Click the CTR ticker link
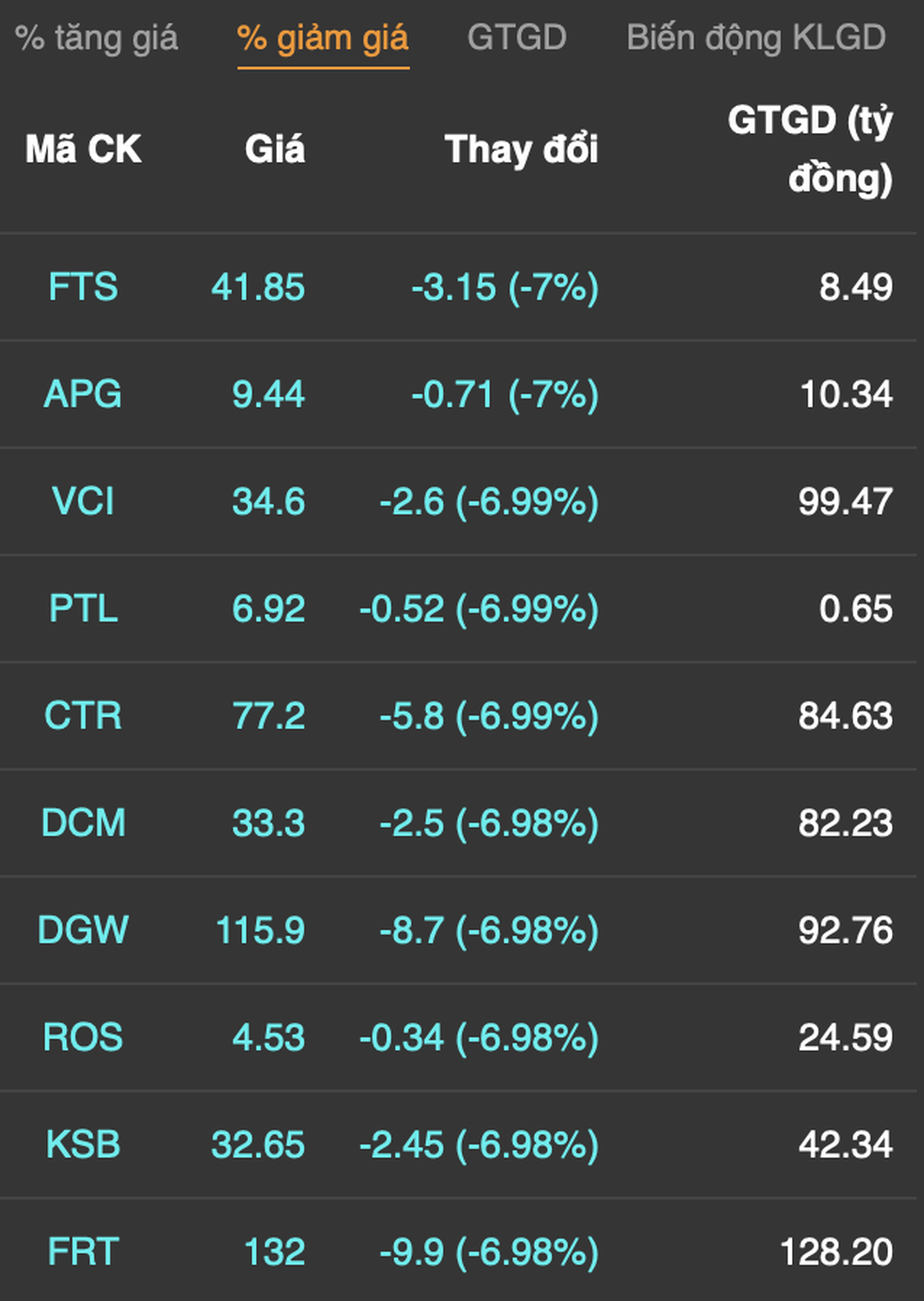Image resolution: width=924 pixels, height=1301 pixels. tap(83, 716)
